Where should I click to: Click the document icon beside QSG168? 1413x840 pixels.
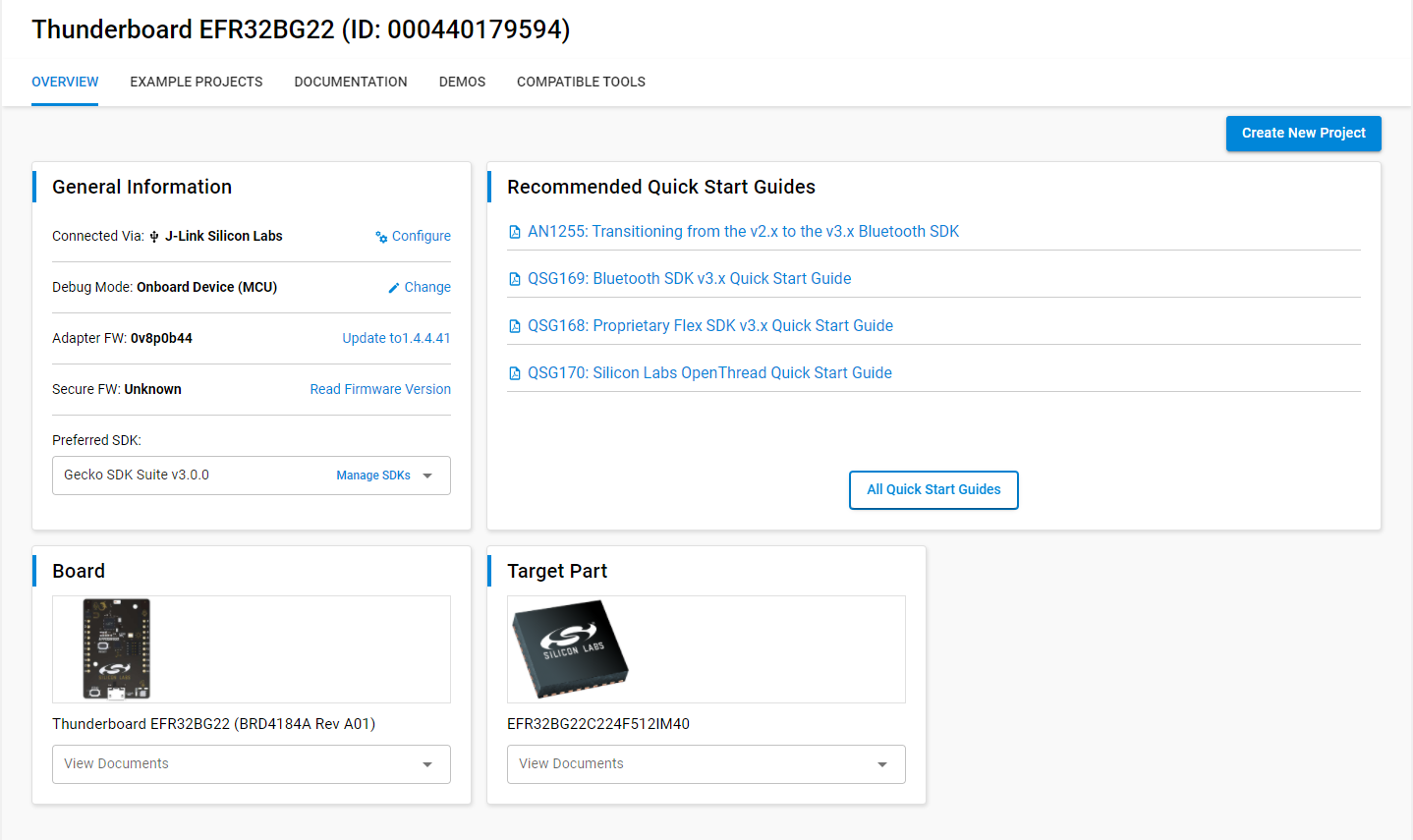click(x=514, y=326)
